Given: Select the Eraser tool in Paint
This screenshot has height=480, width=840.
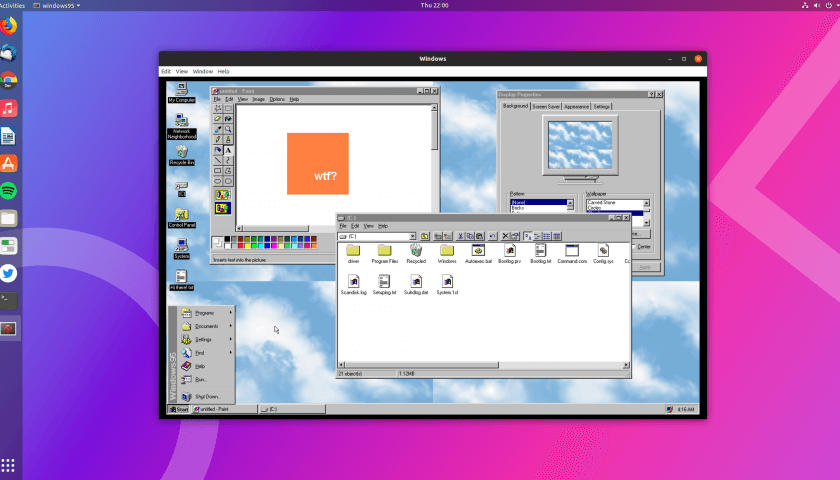Looking at the screenshot, I should point(218,119).
